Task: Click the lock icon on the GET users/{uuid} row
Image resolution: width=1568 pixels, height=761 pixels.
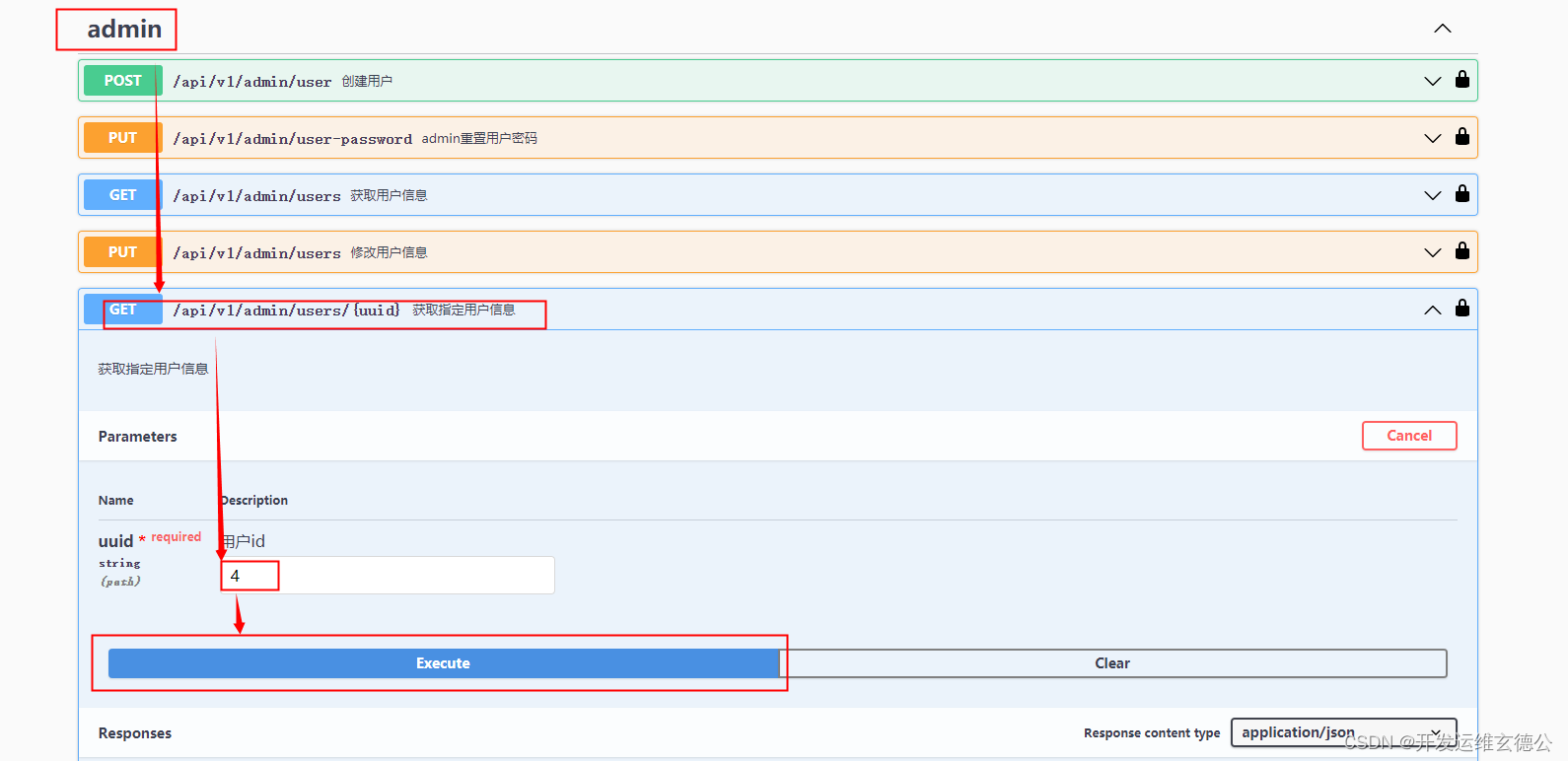Action: pos(1462,308)
